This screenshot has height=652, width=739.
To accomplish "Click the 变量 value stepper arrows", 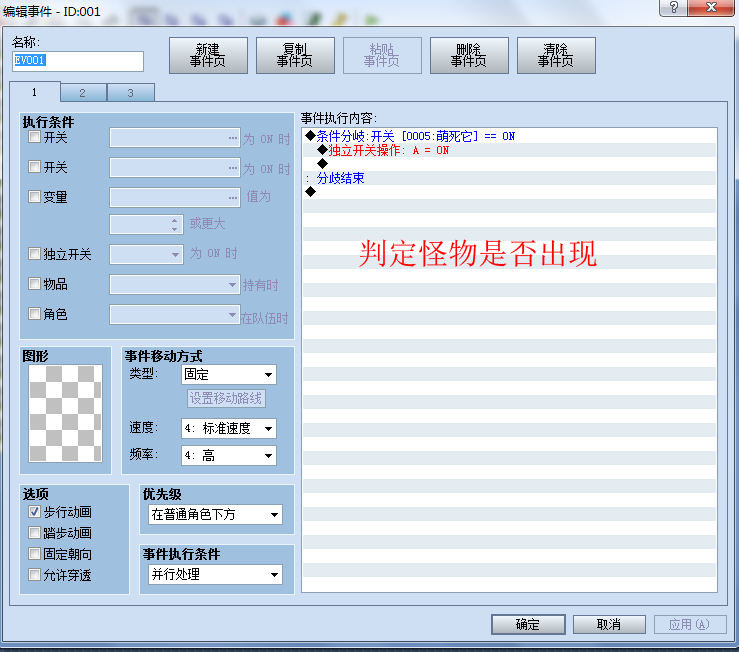I will click(x=174, y=224).
